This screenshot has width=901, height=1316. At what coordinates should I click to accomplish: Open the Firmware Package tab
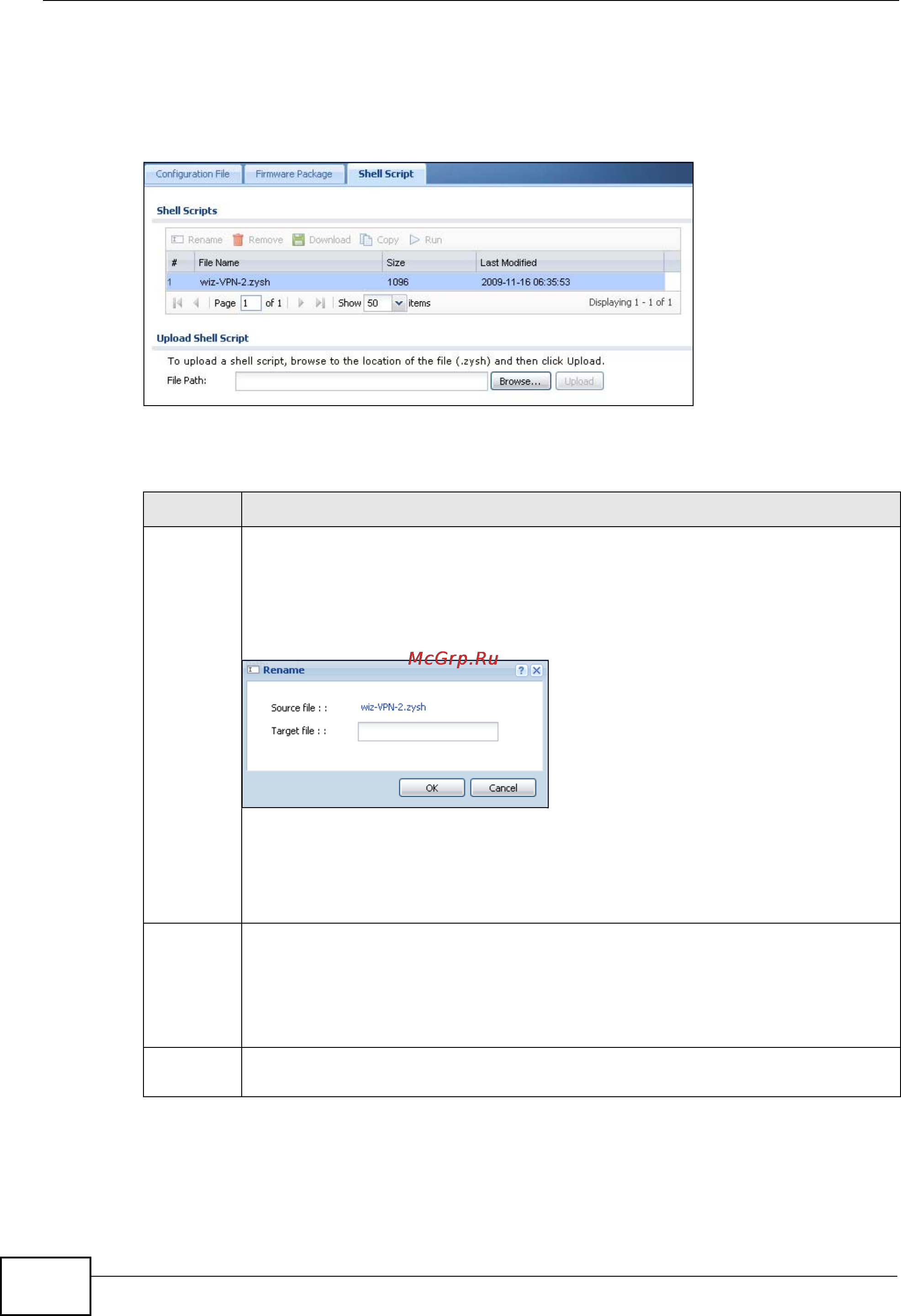[294, 174]
